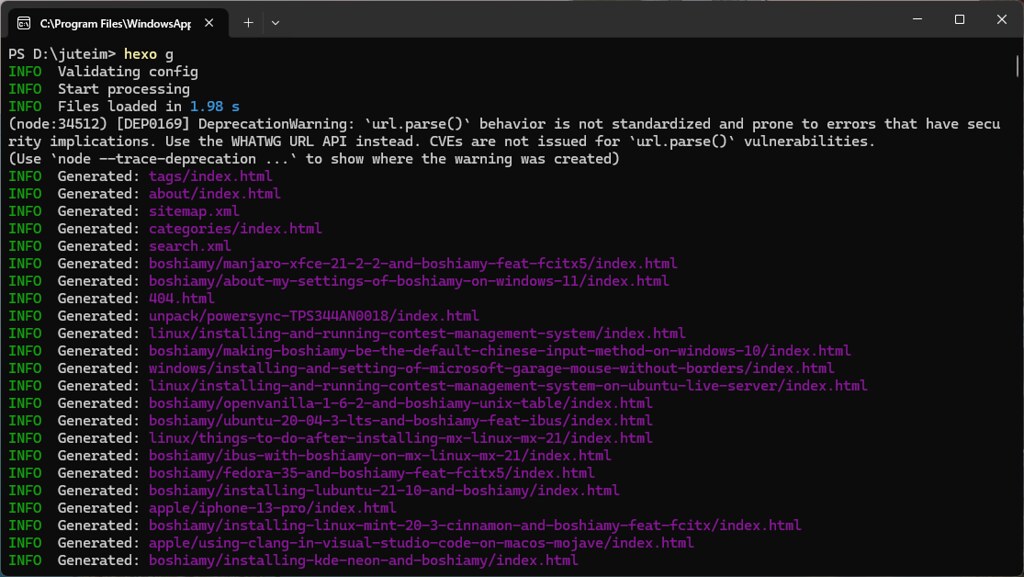
Task: Click the fedora-35-and-boshiamy path
Action: coord(372,473)
